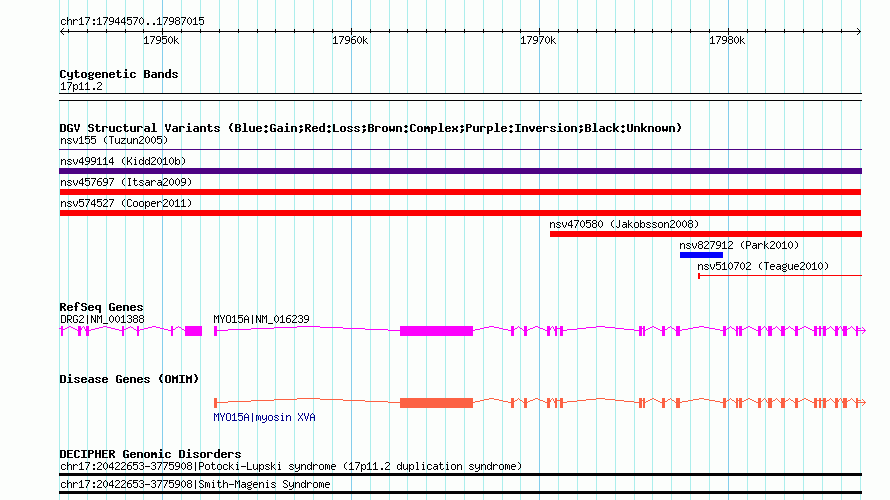Click the black Potocki-Lupski syndrome bar
Viewport: 890px width, 500px height.
tap(460, 474)
